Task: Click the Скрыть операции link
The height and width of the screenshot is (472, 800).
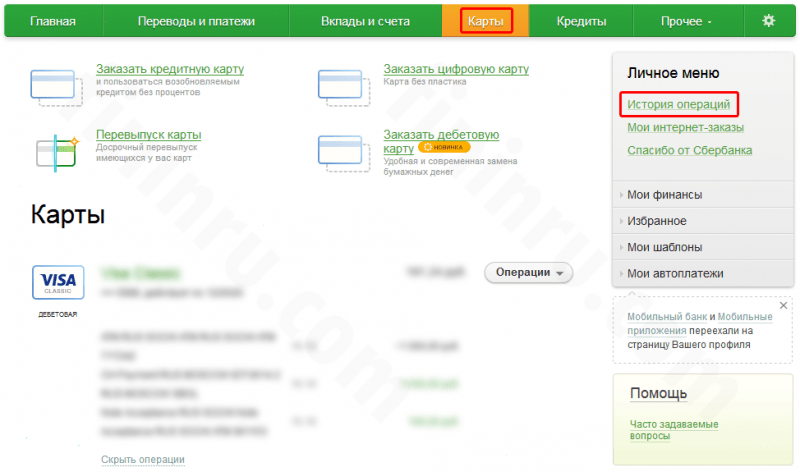Action: pyautogui.click(x=143, y=459)
